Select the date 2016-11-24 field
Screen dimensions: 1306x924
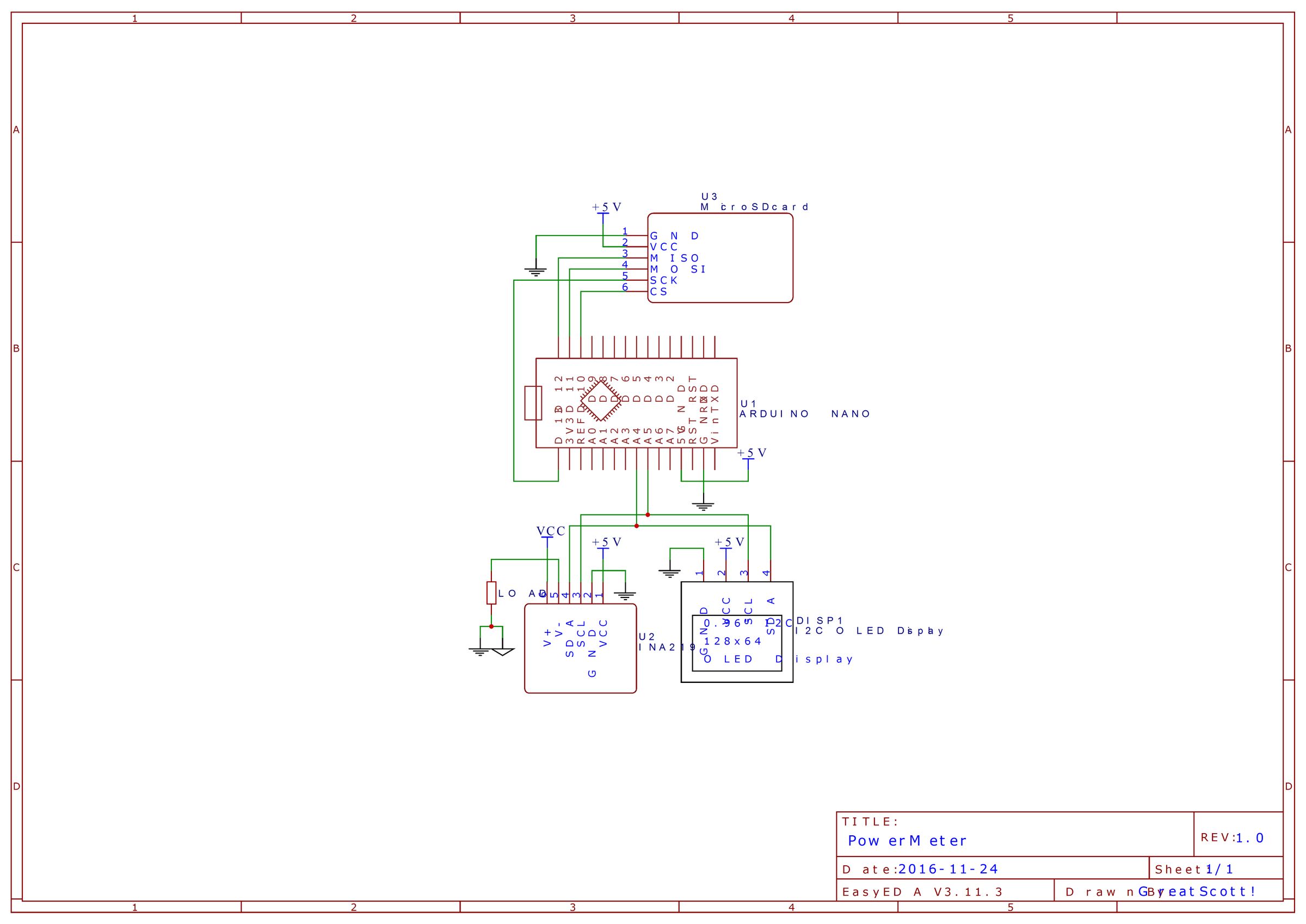pyautogui.click(x=948, y=870)
